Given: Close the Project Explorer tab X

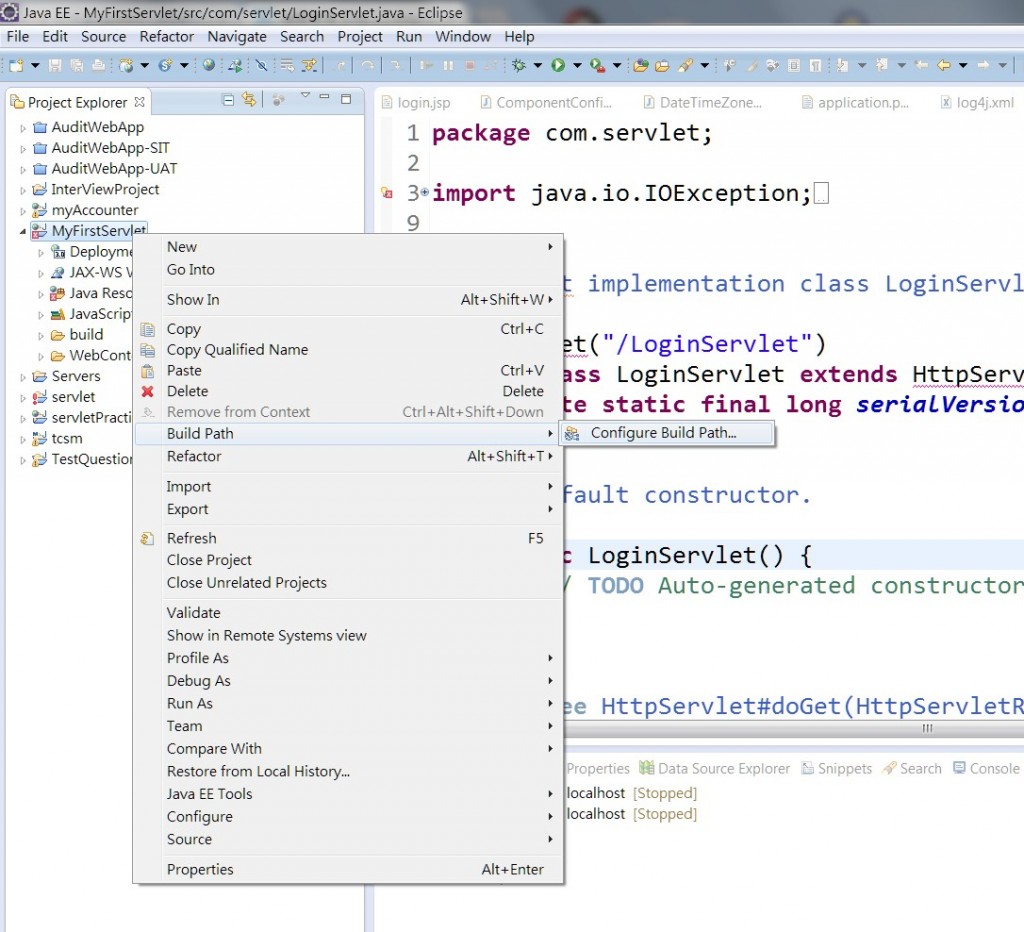Looking at the screenshot, I should point(139,102).
